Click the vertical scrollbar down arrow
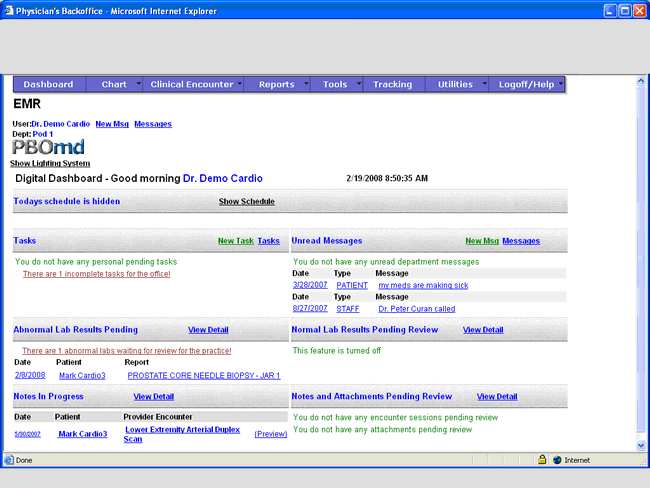Image resolution: width=650 pixels, height=488 pixels. pos(641,444)
